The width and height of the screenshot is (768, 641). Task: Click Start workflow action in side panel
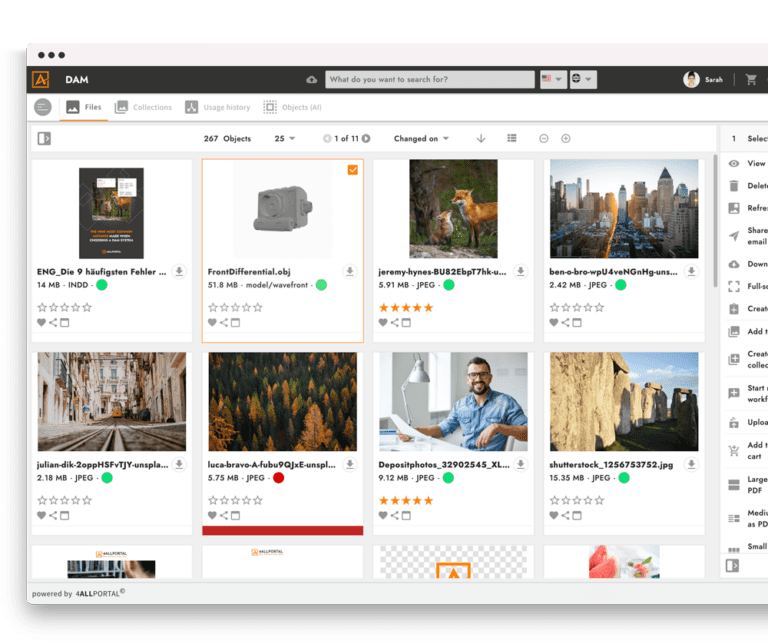[x=748, y=393]
